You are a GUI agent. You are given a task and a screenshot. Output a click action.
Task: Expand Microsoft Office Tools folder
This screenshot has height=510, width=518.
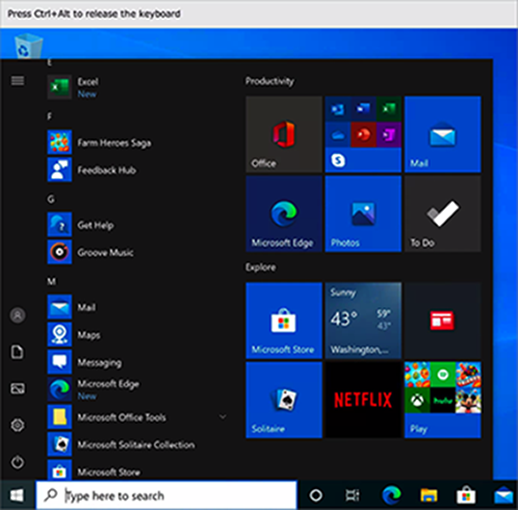[137, 417]
